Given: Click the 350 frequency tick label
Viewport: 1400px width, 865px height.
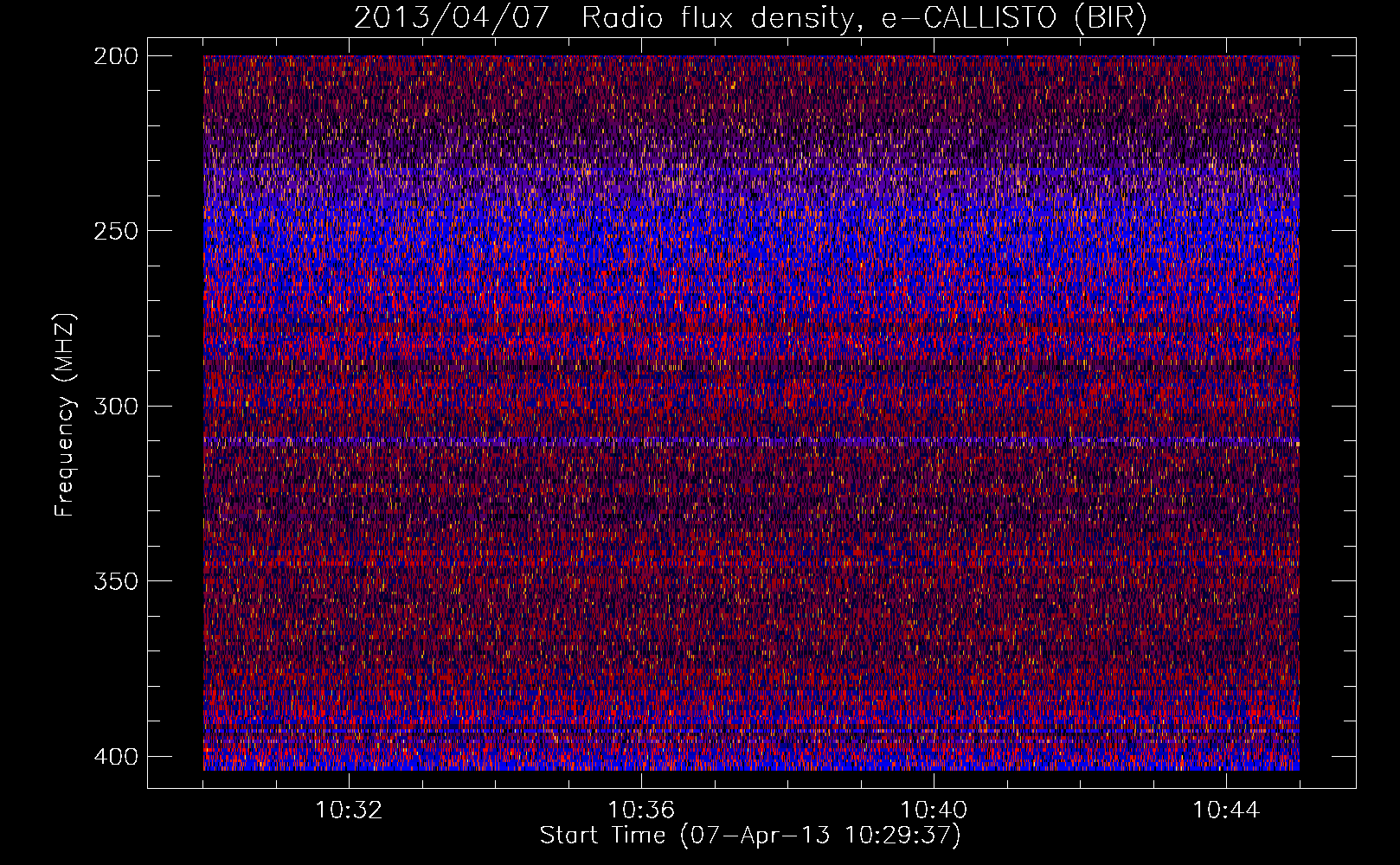Looking at the screenshot, I should point(115,580).
